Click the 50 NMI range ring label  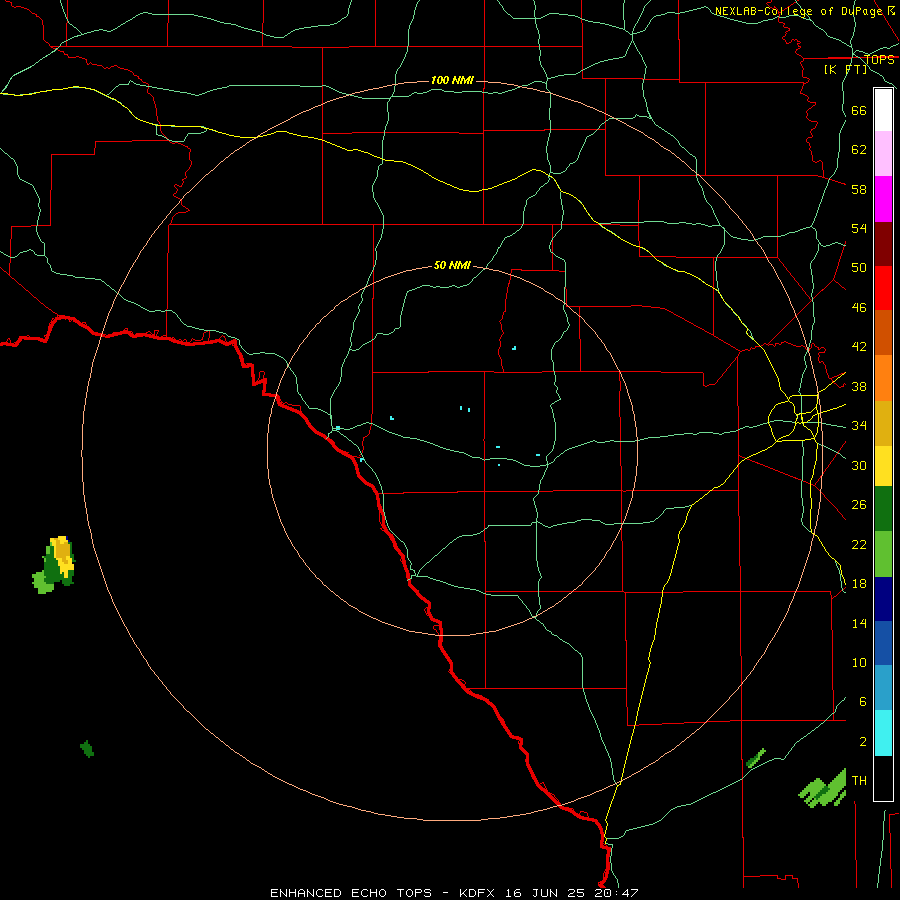tap(452, 265)
